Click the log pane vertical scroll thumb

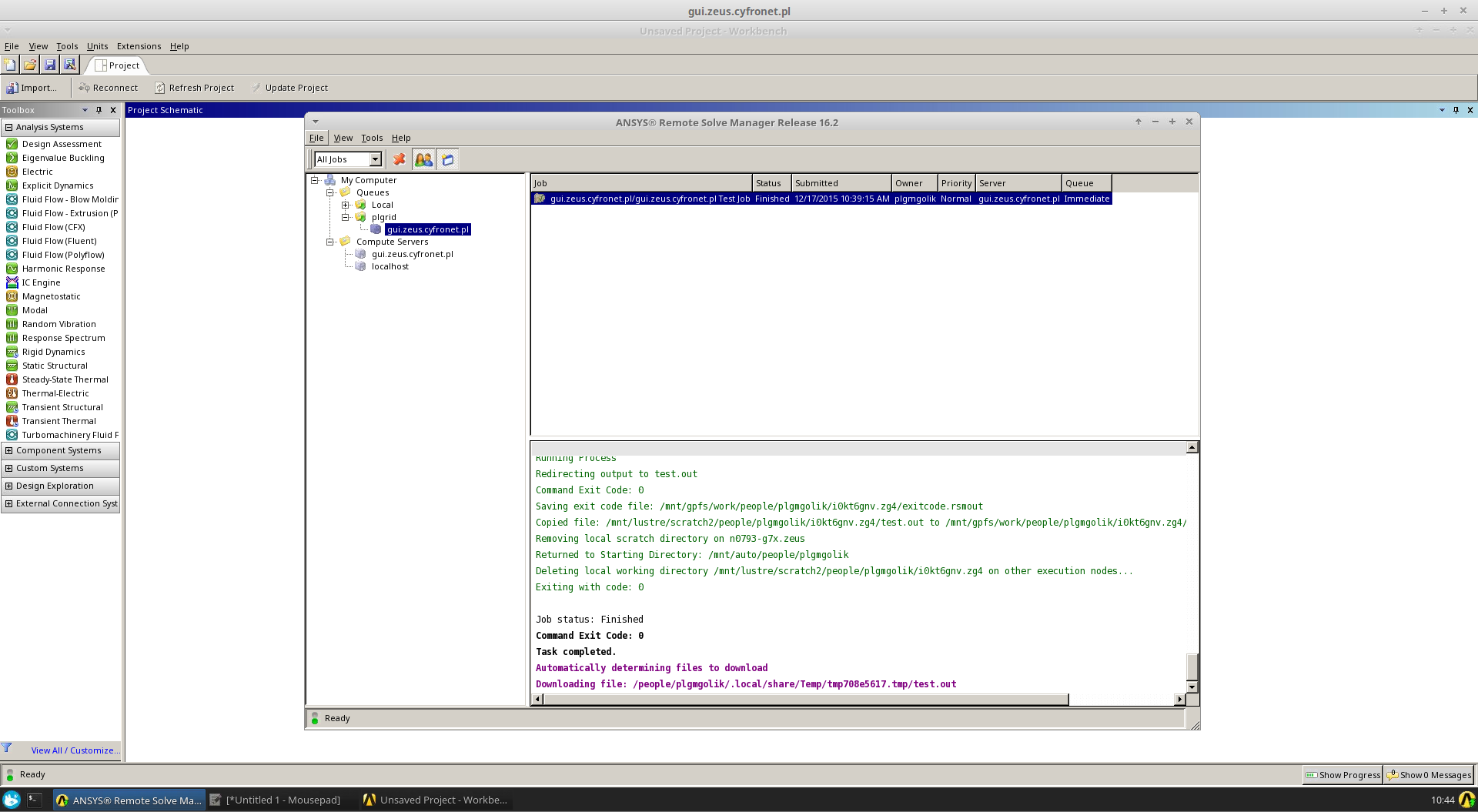1192,667
